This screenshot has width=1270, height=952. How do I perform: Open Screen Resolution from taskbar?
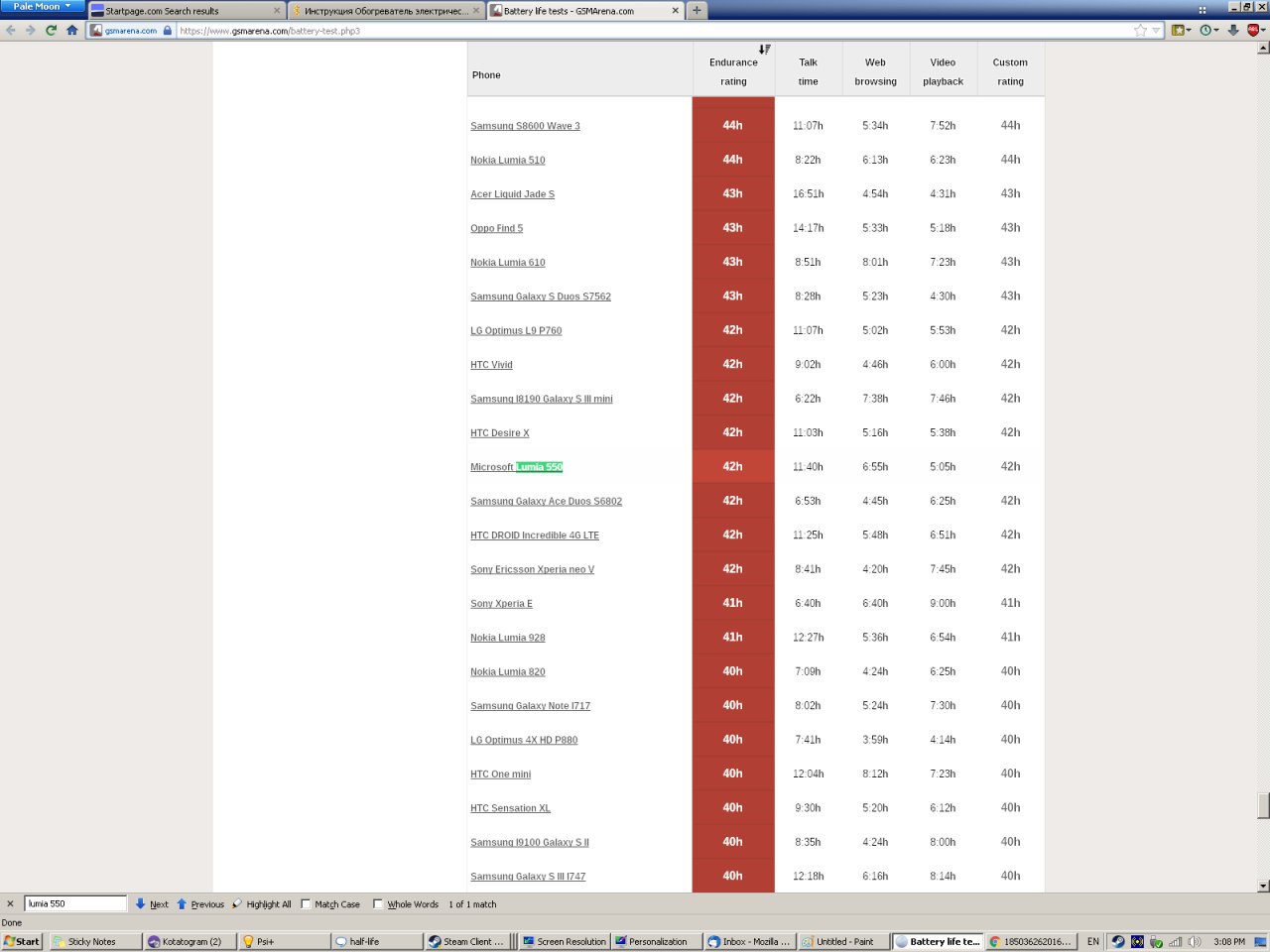564,941
